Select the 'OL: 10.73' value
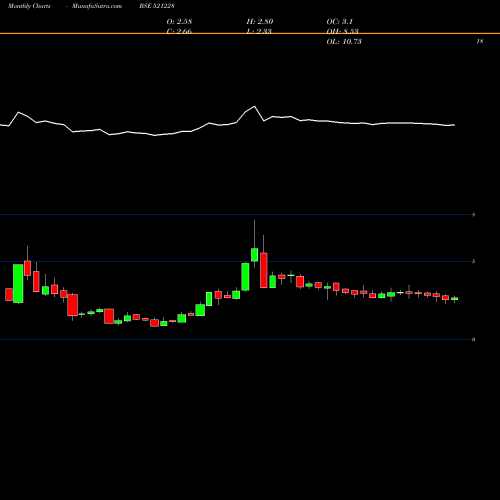This screenshot has height=500, width=500. (x=344, y=42)
